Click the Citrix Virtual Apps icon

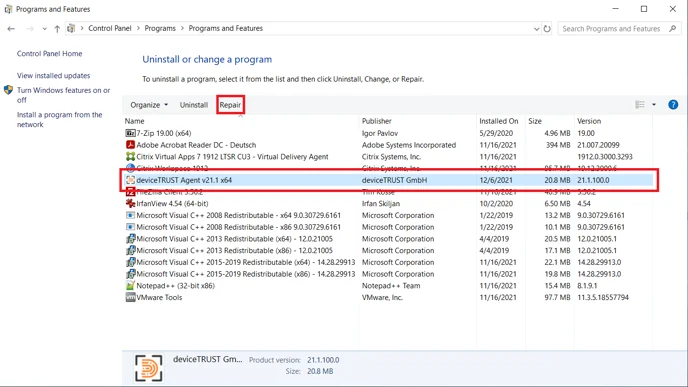point(130,157)
